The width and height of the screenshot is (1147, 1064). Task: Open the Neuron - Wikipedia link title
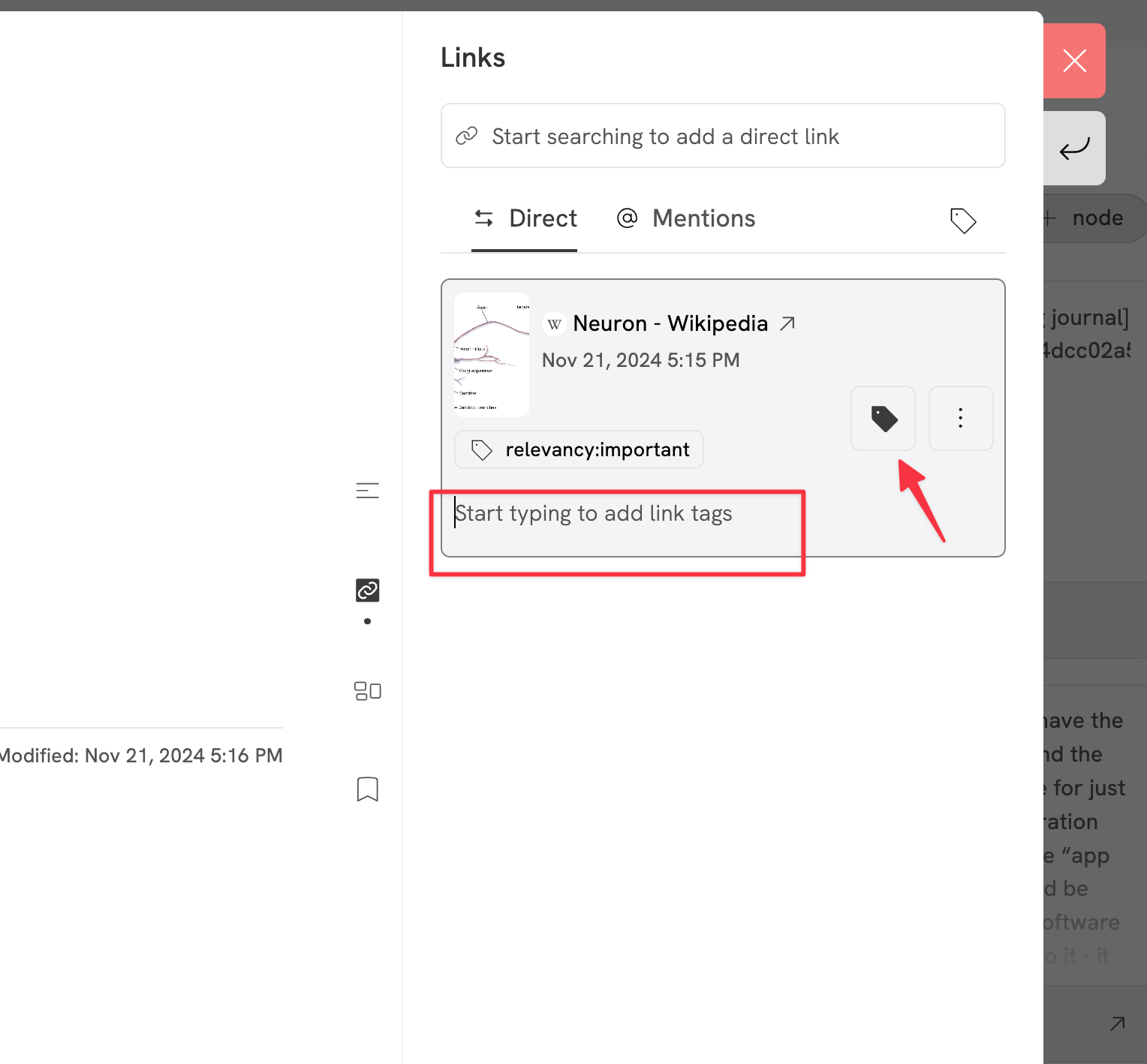point(670,323)
